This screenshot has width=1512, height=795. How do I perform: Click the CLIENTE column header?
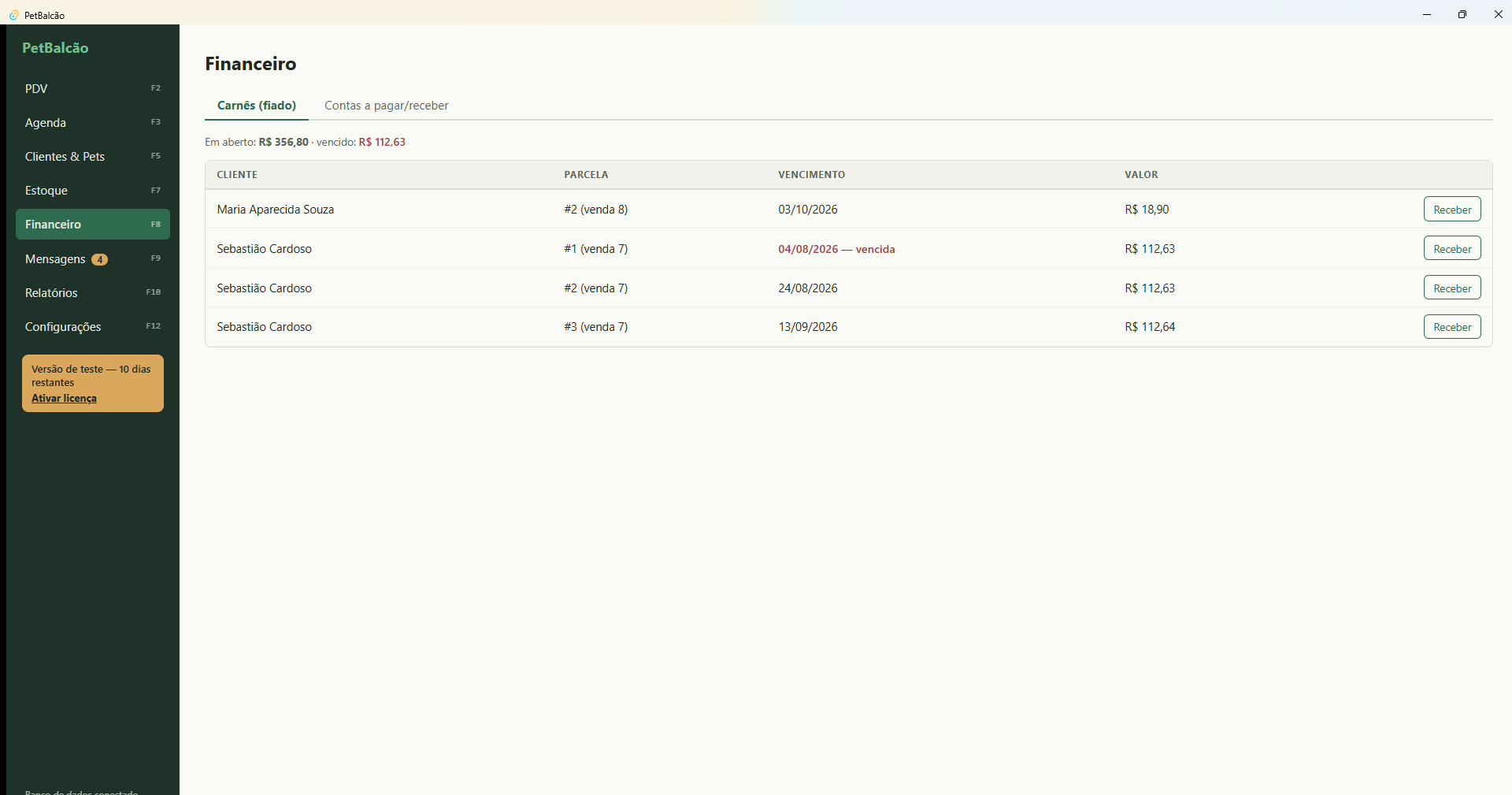coord(237,175)
